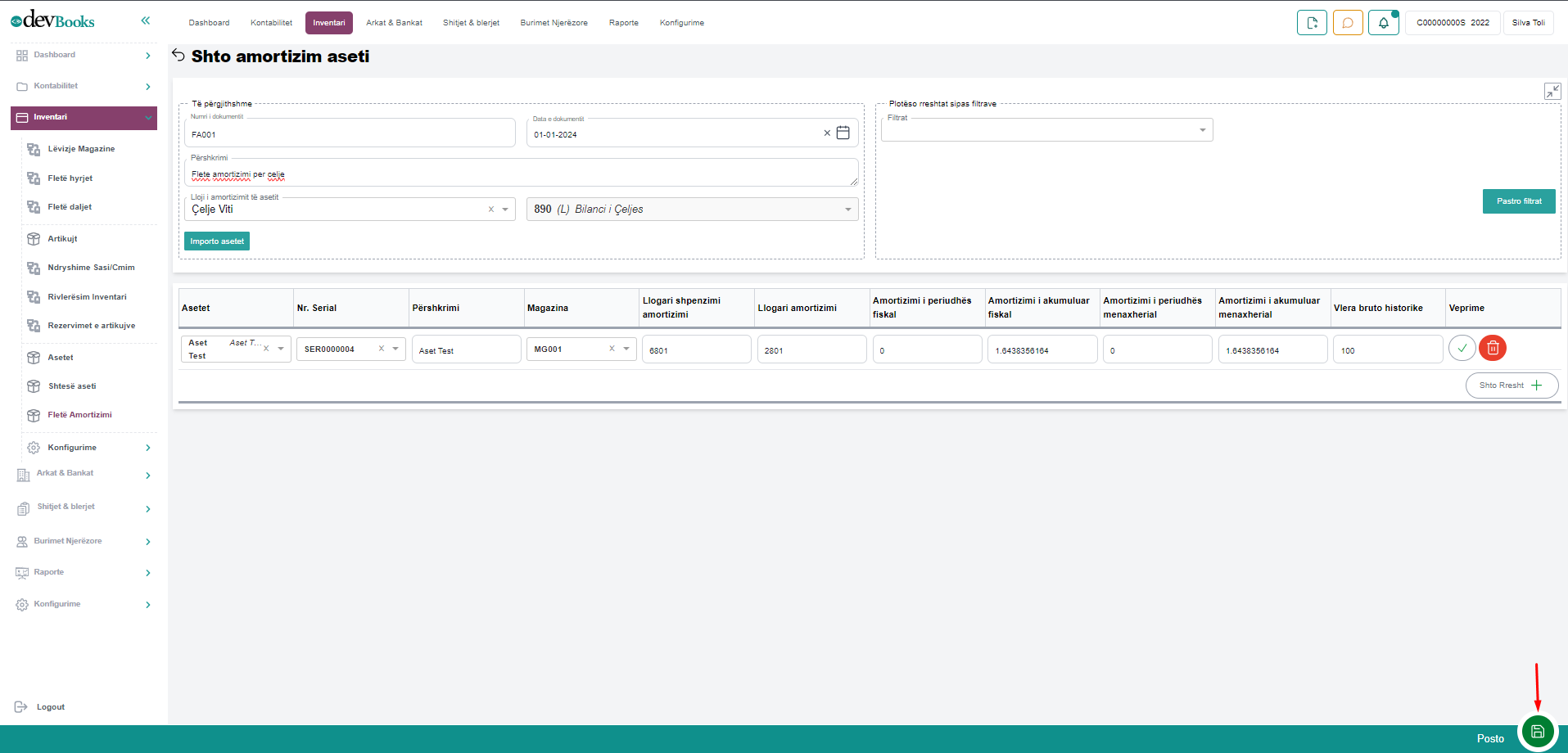
Task: Open the orange chat messages icon
Action: tap(1348, 23)
